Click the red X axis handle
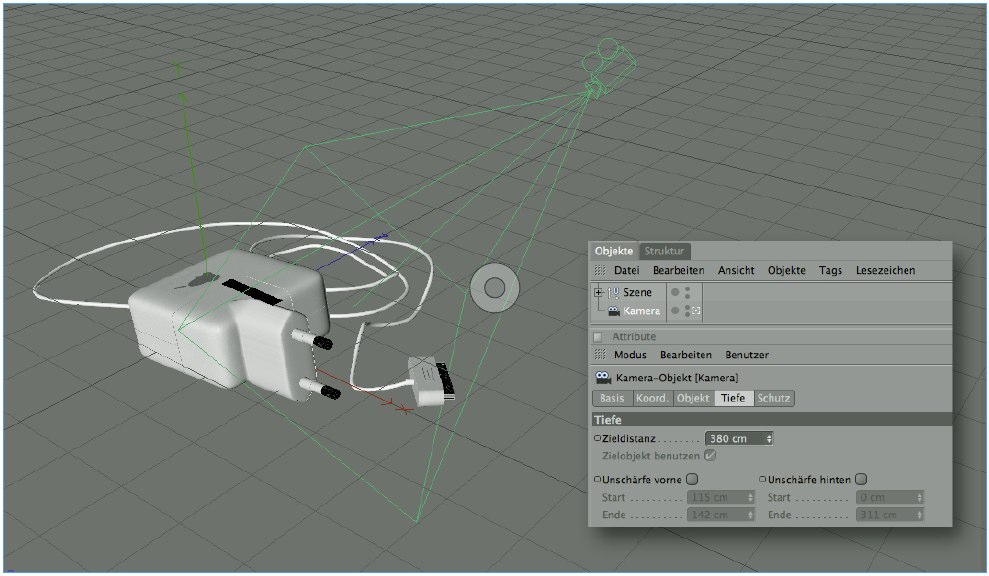The height and width of the screenshot is (576, 989). (404, 409)
